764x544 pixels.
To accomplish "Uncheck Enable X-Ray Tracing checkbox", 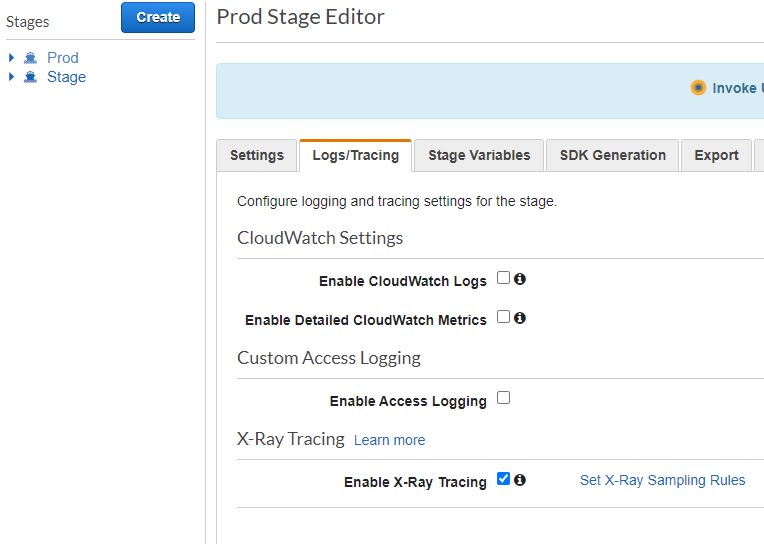I will (503, 479).
